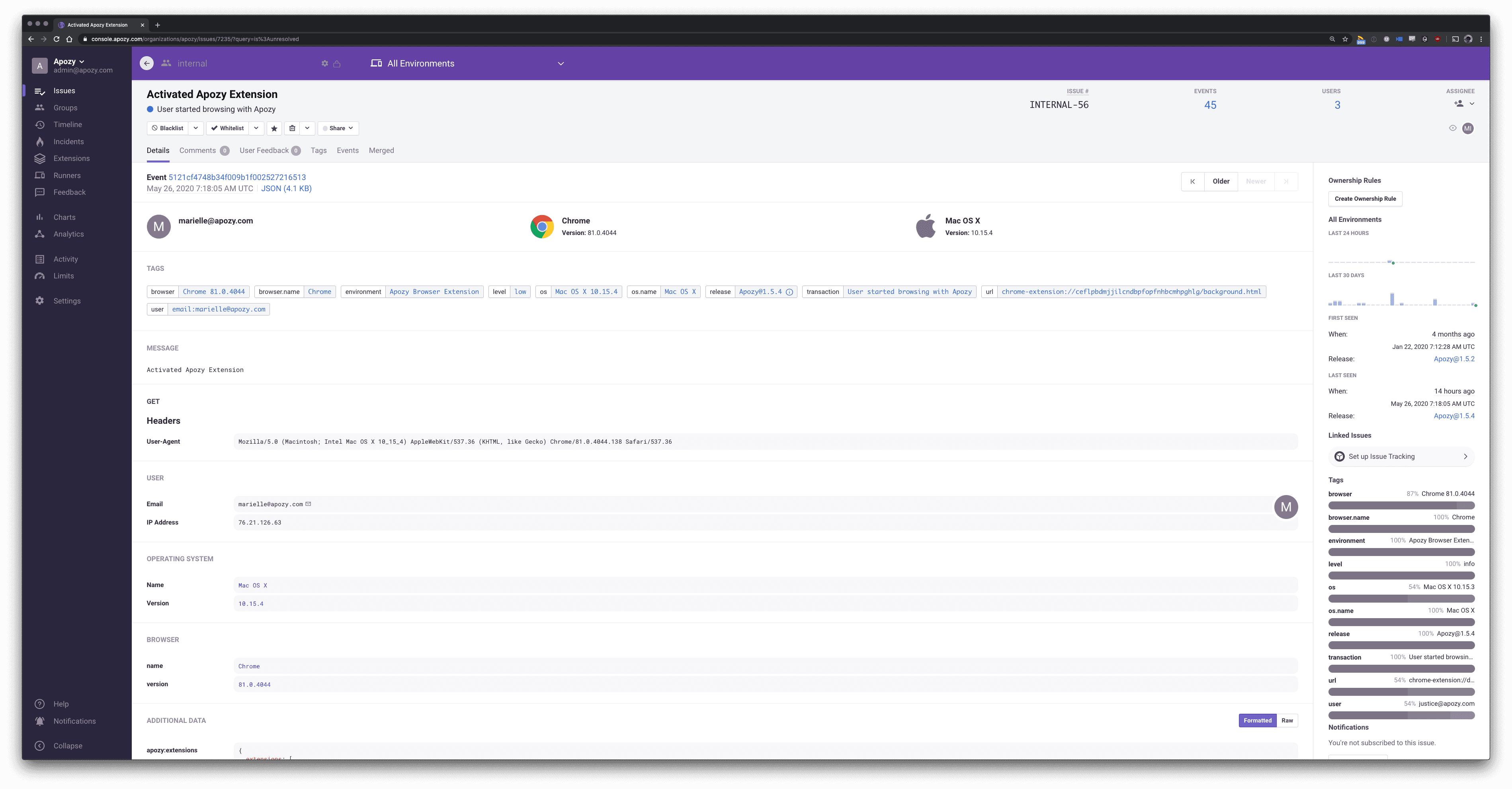This screenshot has width=1512, height=789.
Task: Click the back arrow in purple header
Action: (147, 63)
